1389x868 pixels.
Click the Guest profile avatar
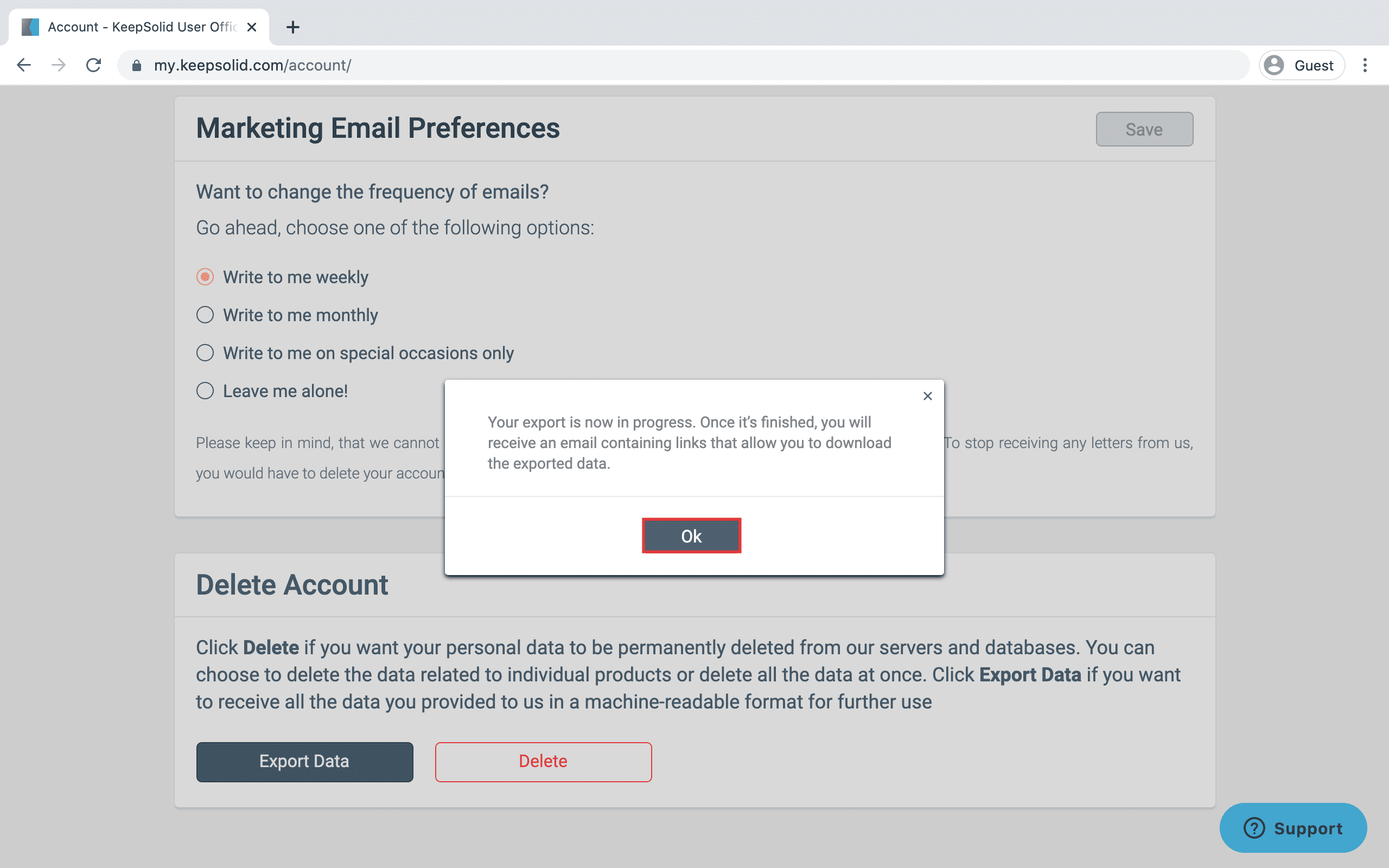pyautogui.click(x=1274, y=66)
